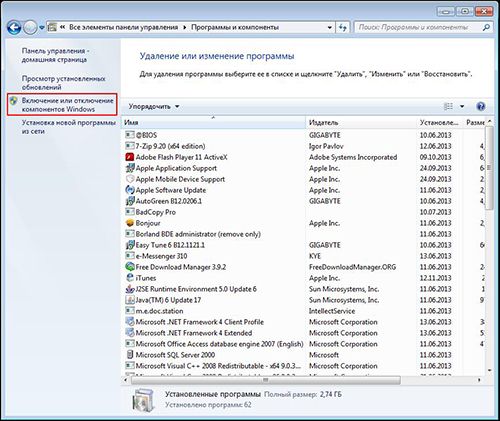Click the AutoGreen B12.0206.1 icon
The width and height of the screenshot is (500, 421).
pos(130,201)
